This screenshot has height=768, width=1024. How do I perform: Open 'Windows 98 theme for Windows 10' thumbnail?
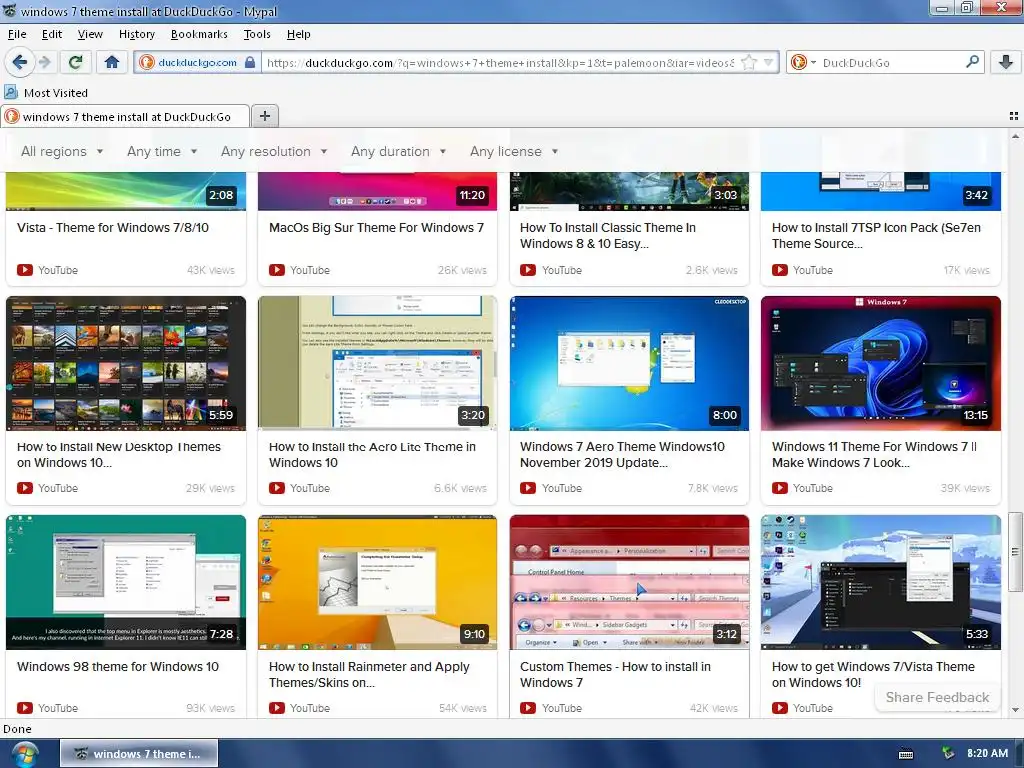coord(126,582)
